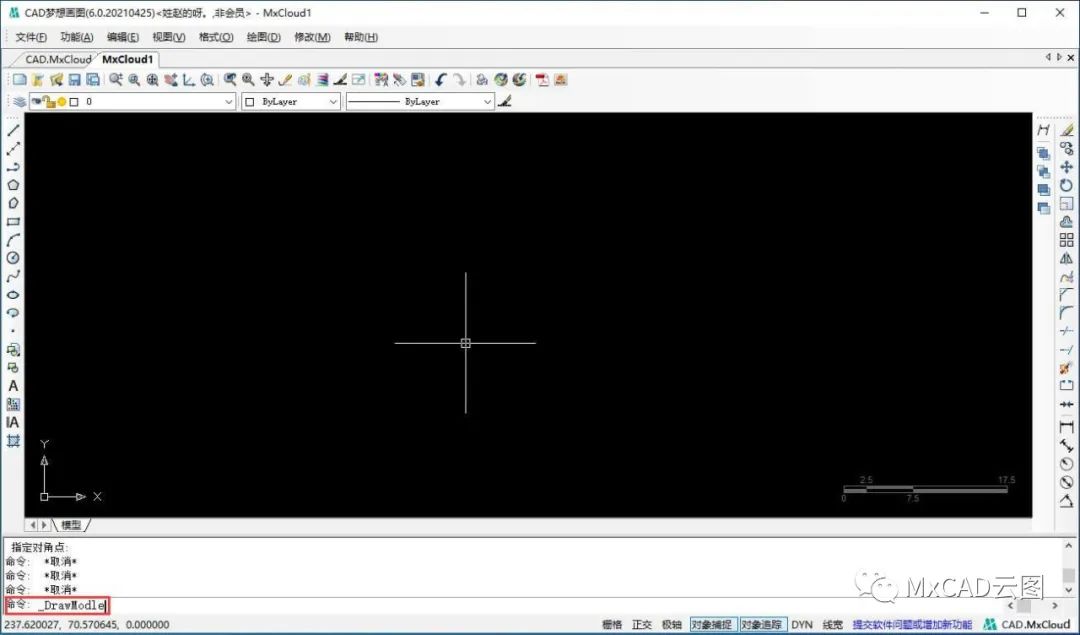Click the Redo arrow icon
This screenshot has width=1080, height=635.
(459, 80)
